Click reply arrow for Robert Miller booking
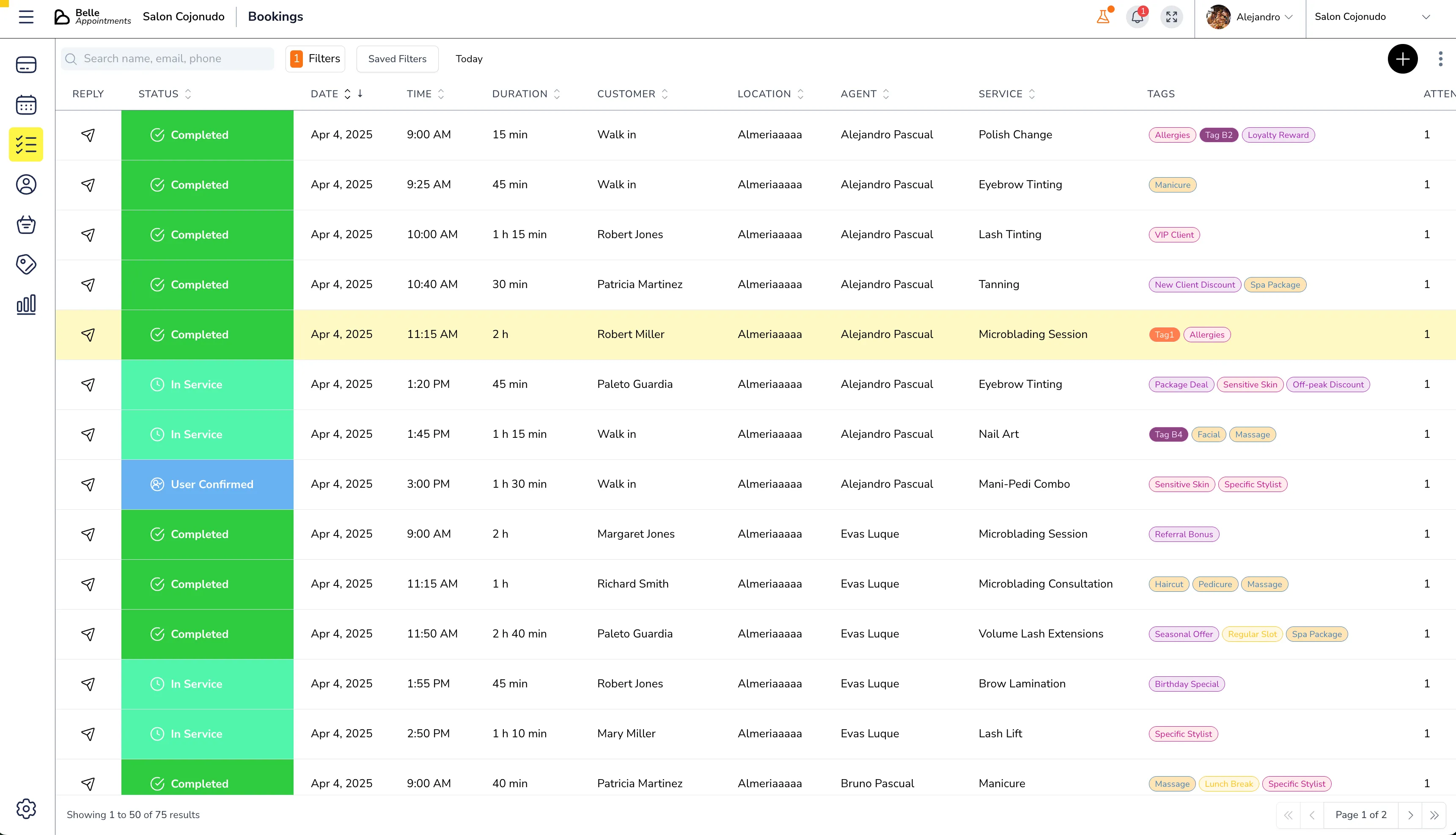1456x835 pixels. tap(88, 334)
